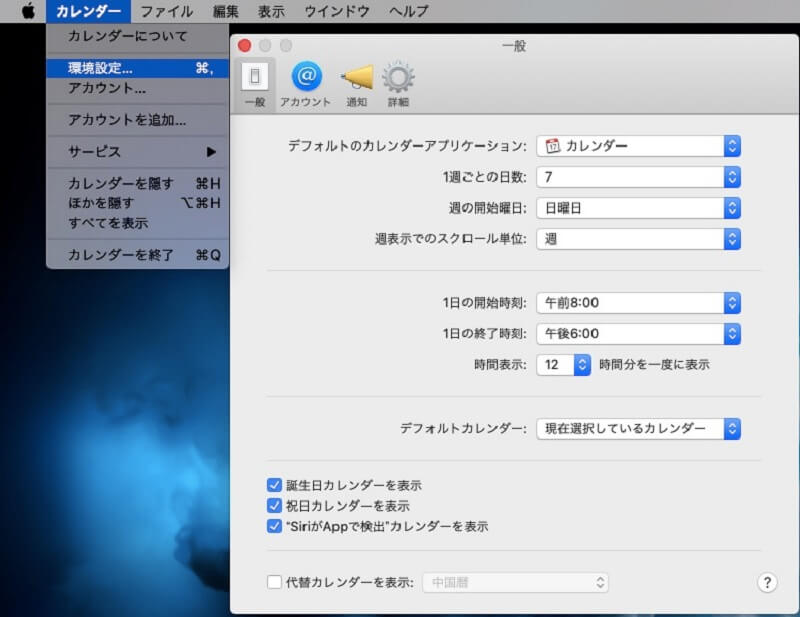Open the ファイル menu

coord(167,11)
